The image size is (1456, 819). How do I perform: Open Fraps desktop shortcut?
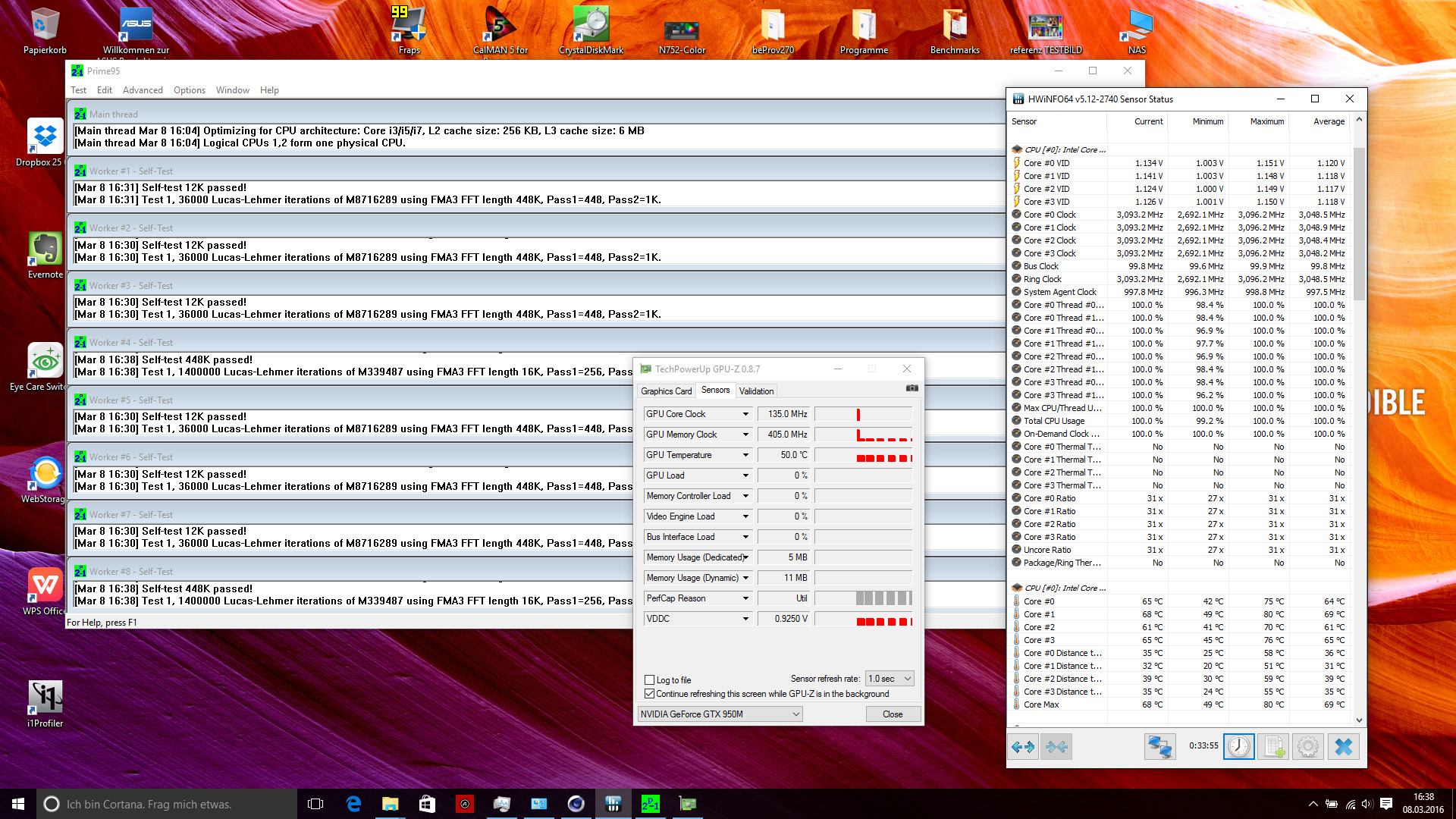409,30
